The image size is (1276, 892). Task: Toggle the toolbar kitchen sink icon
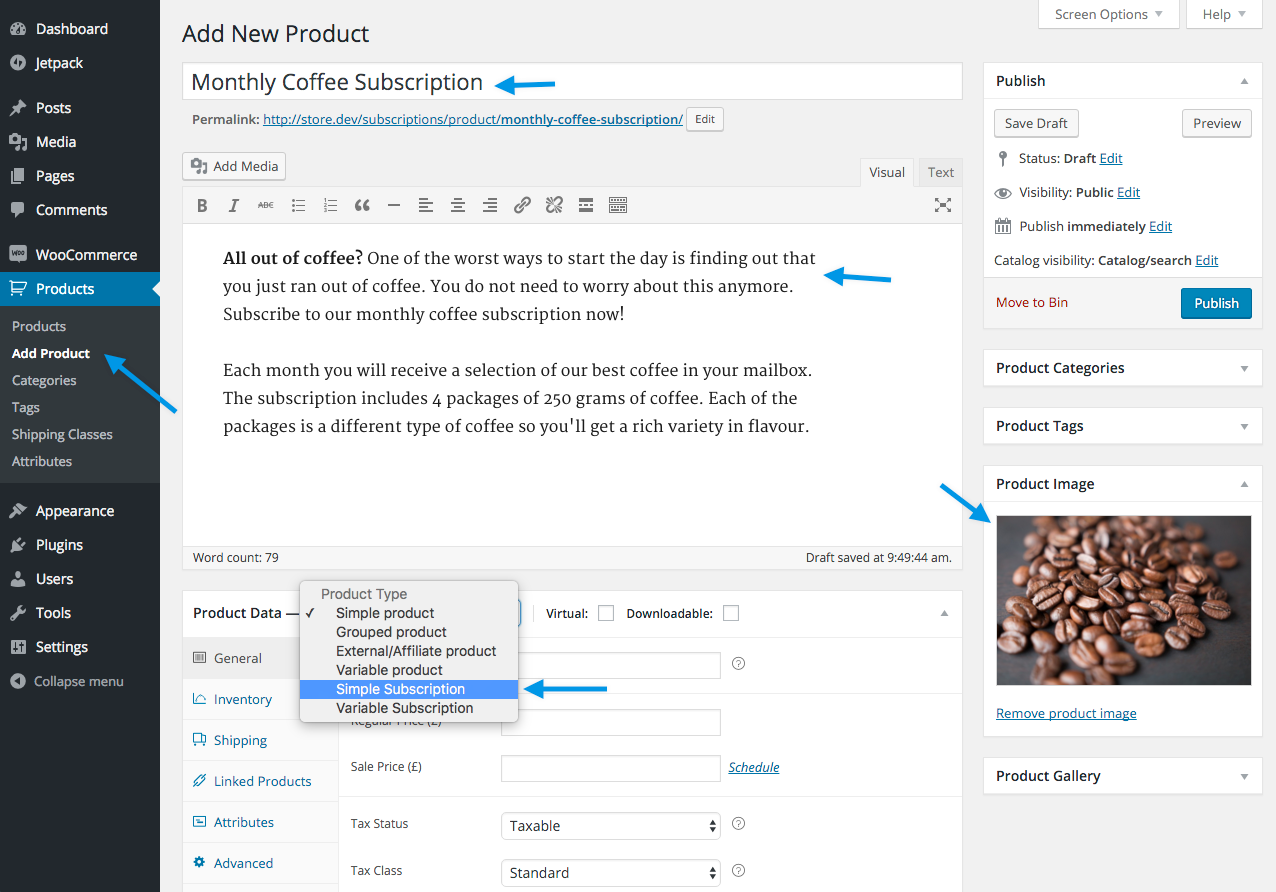point(618,205)
